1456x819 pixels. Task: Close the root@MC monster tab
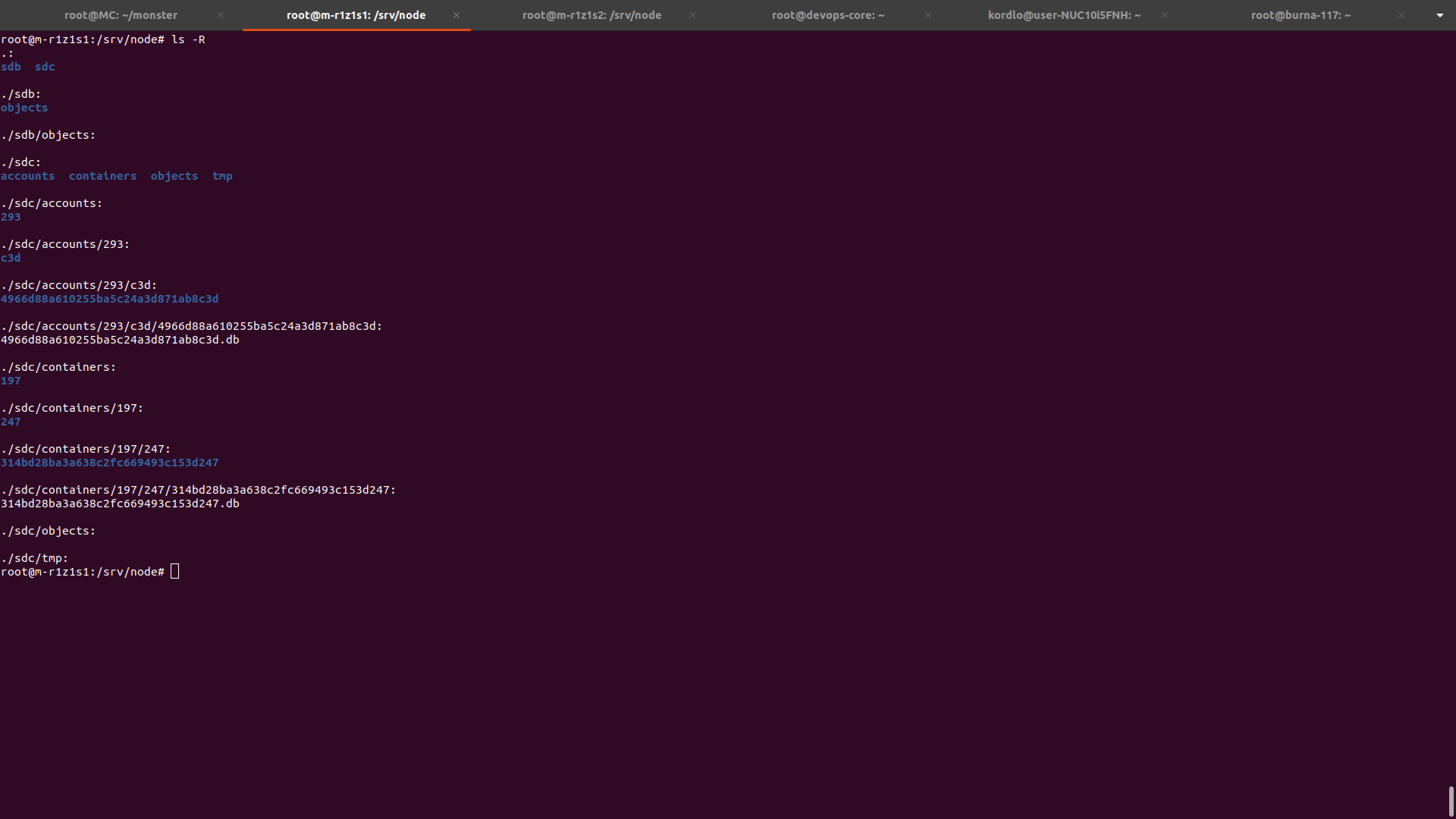coord(221,15)
